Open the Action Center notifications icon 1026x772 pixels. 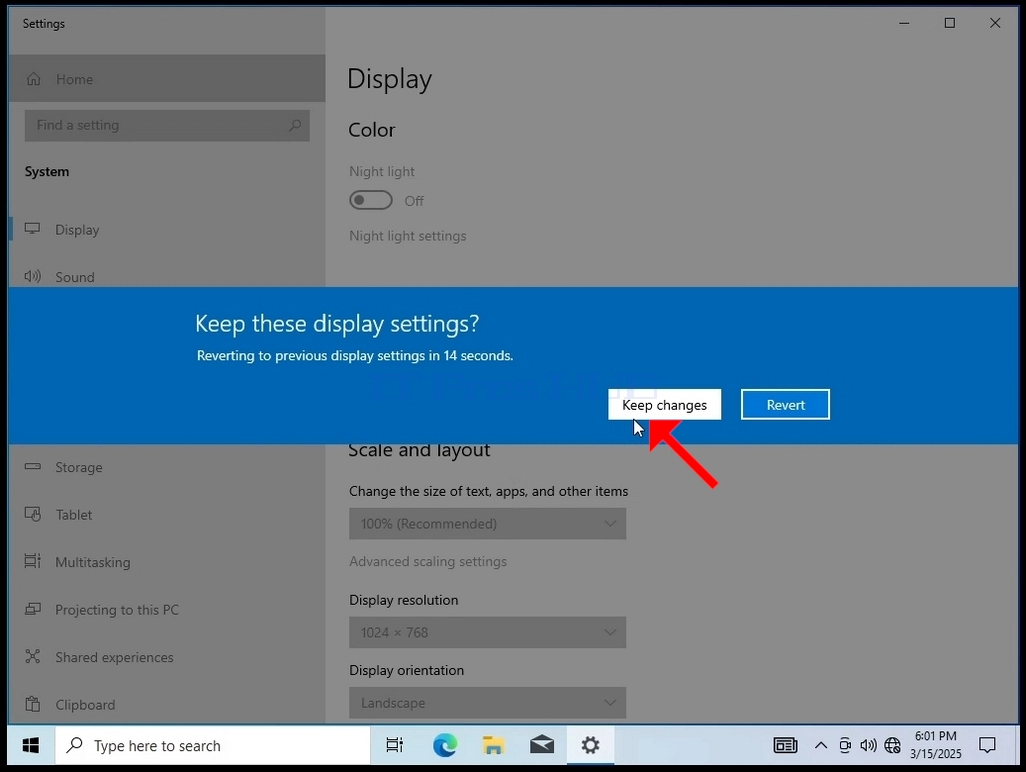(987, 745)
